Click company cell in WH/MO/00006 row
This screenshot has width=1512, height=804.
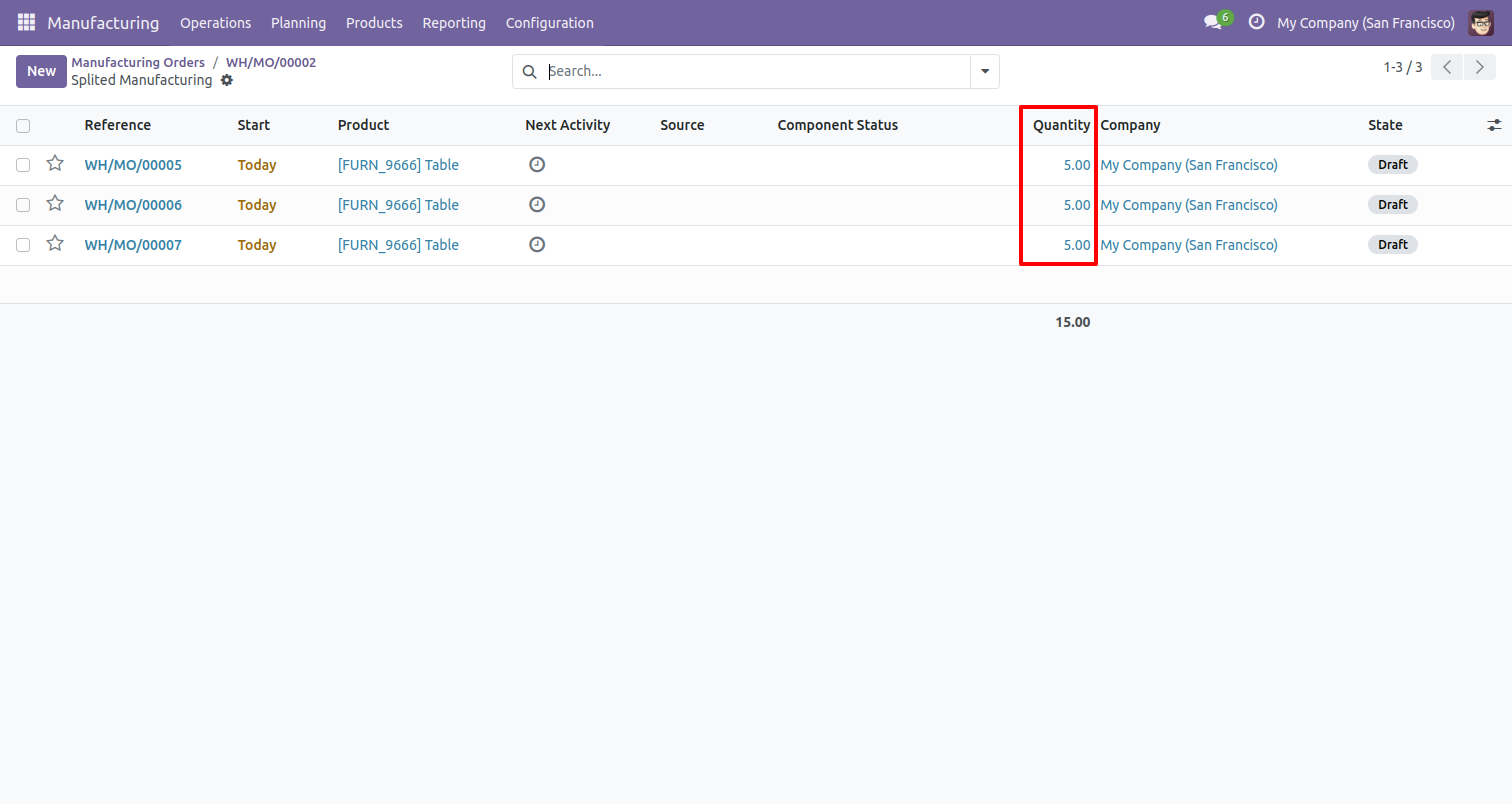pos(1189,205)
